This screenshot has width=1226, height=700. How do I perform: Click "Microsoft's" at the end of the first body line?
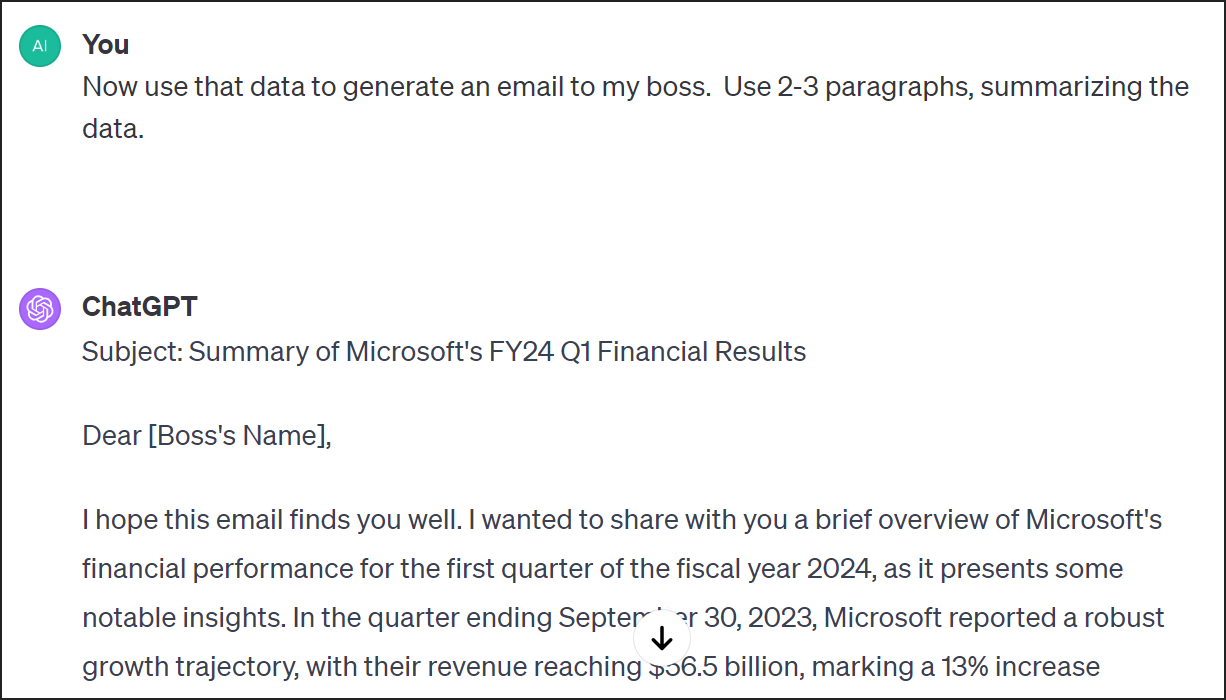tap(1094, 520)
